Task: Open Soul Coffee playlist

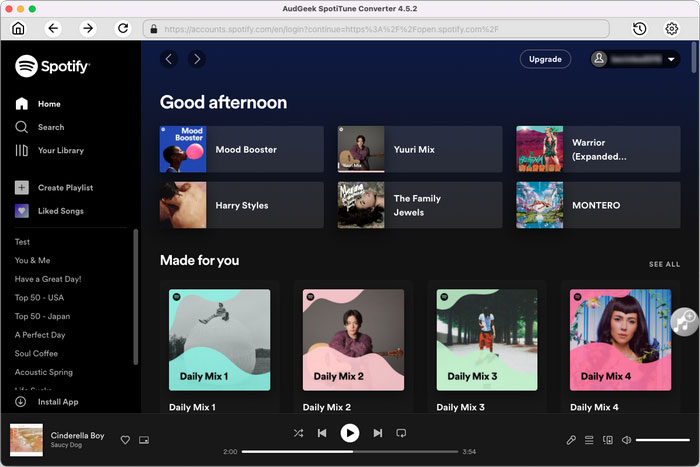Action: point(36,354)
